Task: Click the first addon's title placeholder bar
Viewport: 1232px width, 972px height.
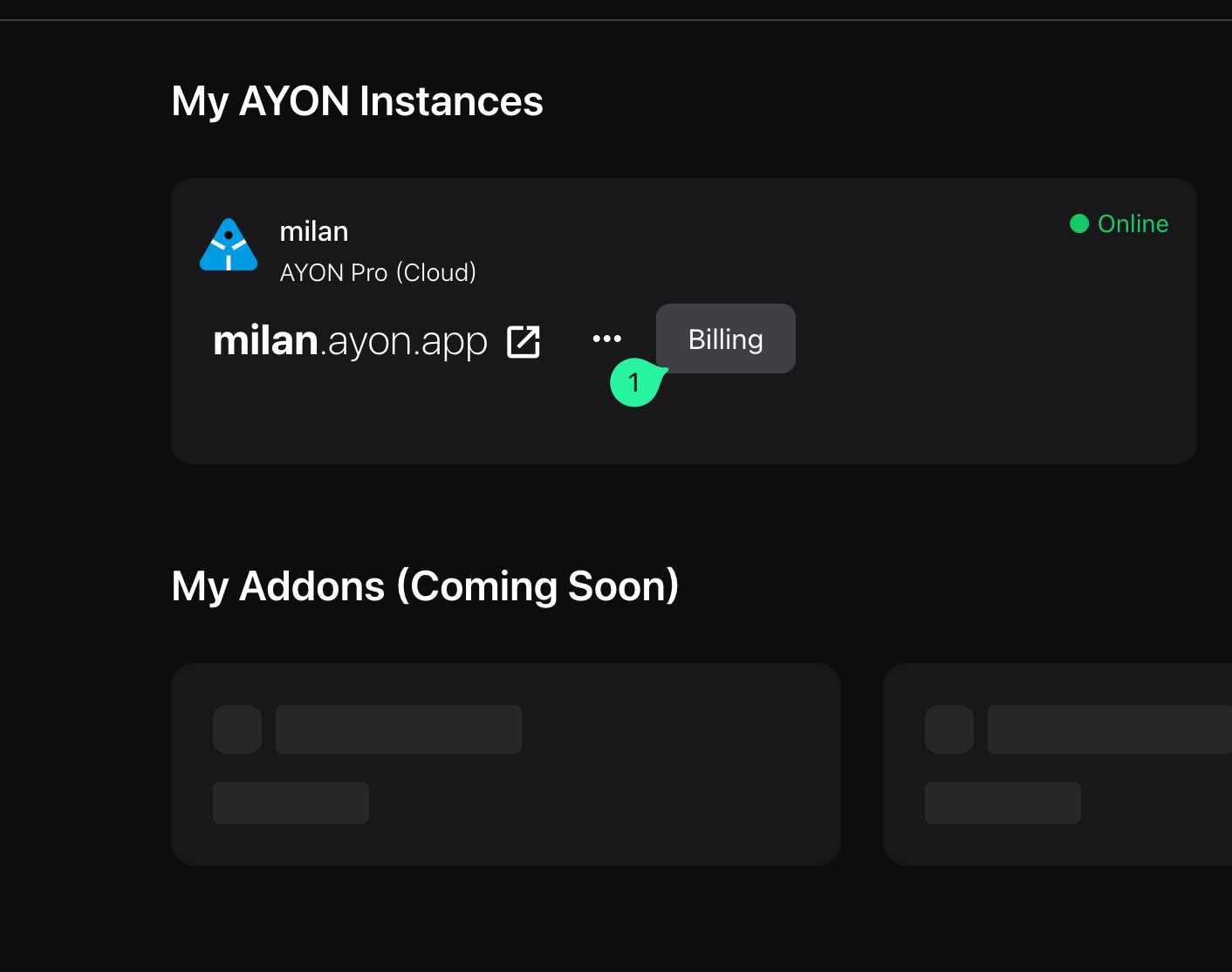Action: tap(399, 729)
